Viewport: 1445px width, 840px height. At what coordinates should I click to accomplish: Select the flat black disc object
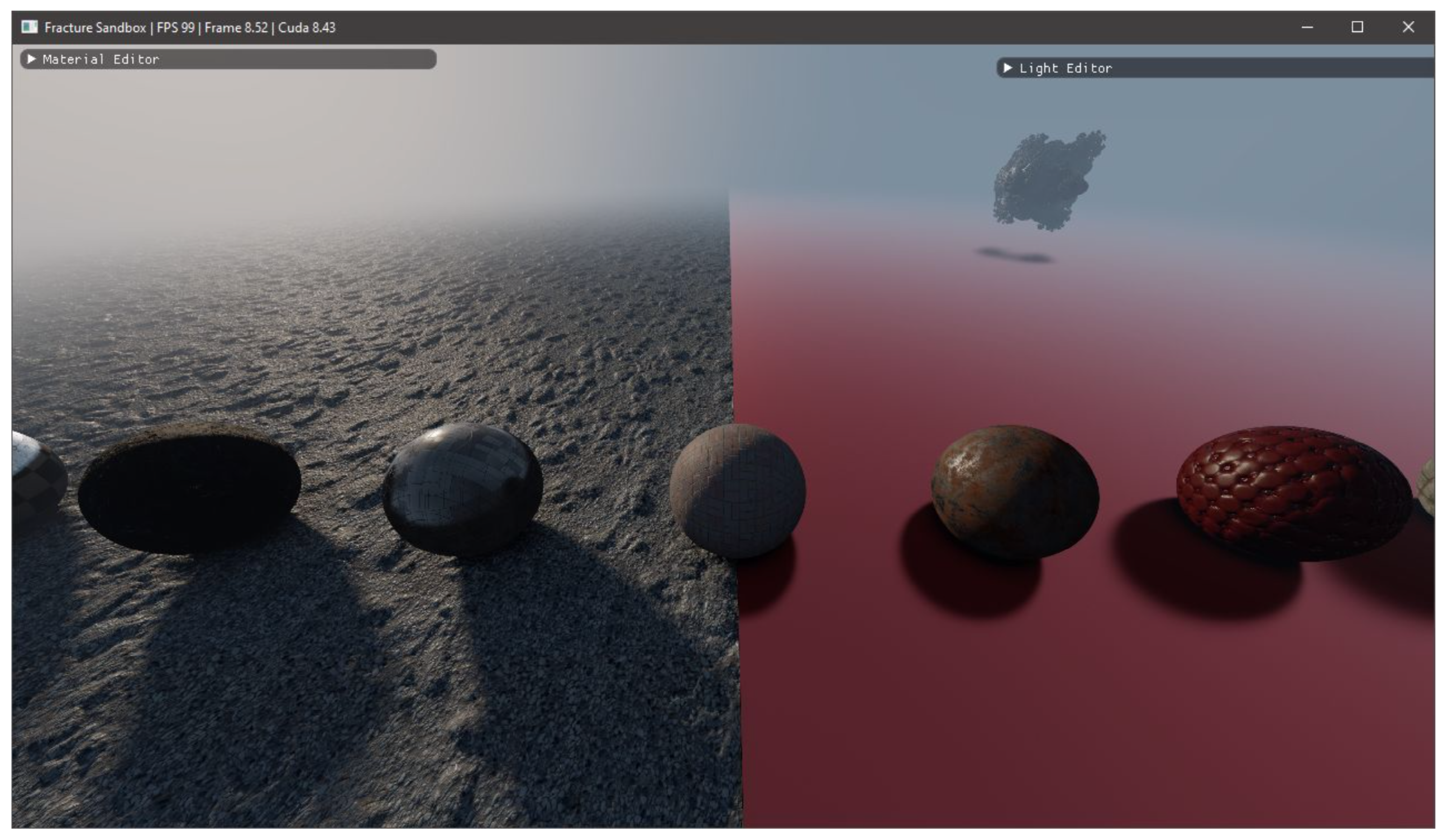pos(189,490)
